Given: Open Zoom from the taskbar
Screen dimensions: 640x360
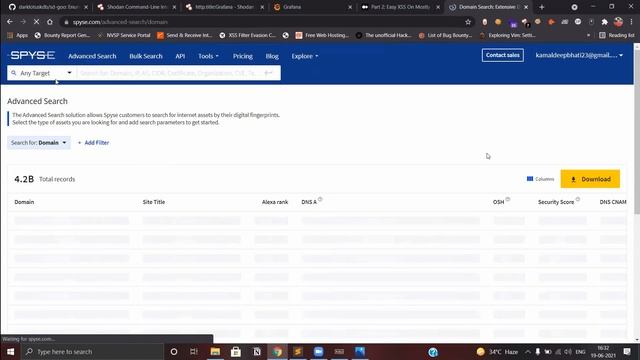Looking at the screenshot, I should pyautogui.click(x=319, y=352).
